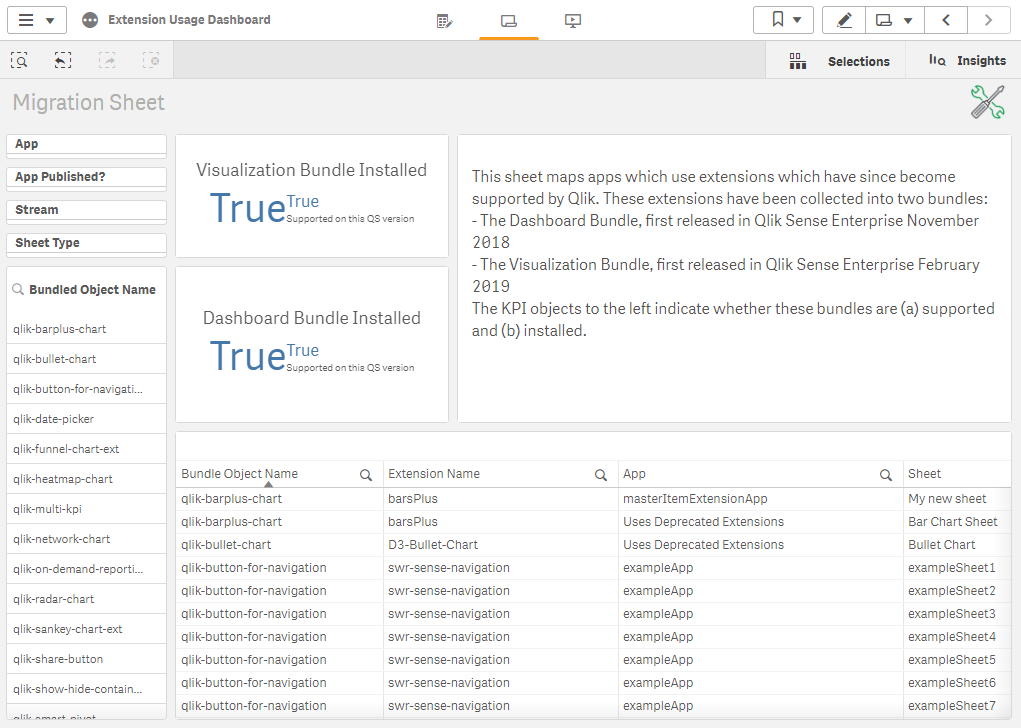Open the Sheets list dropdown

895,20
